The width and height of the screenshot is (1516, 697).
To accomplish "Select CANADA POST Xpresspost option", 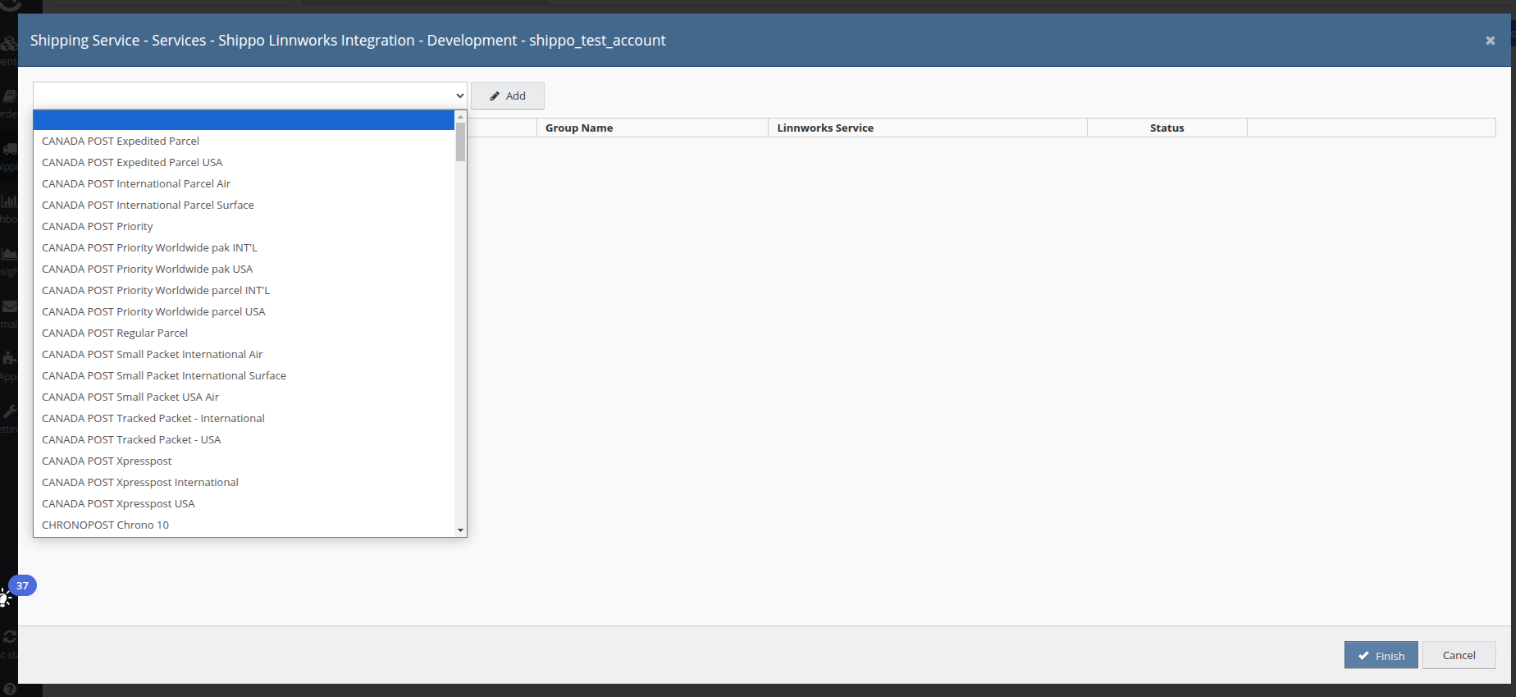I will 244,461.
